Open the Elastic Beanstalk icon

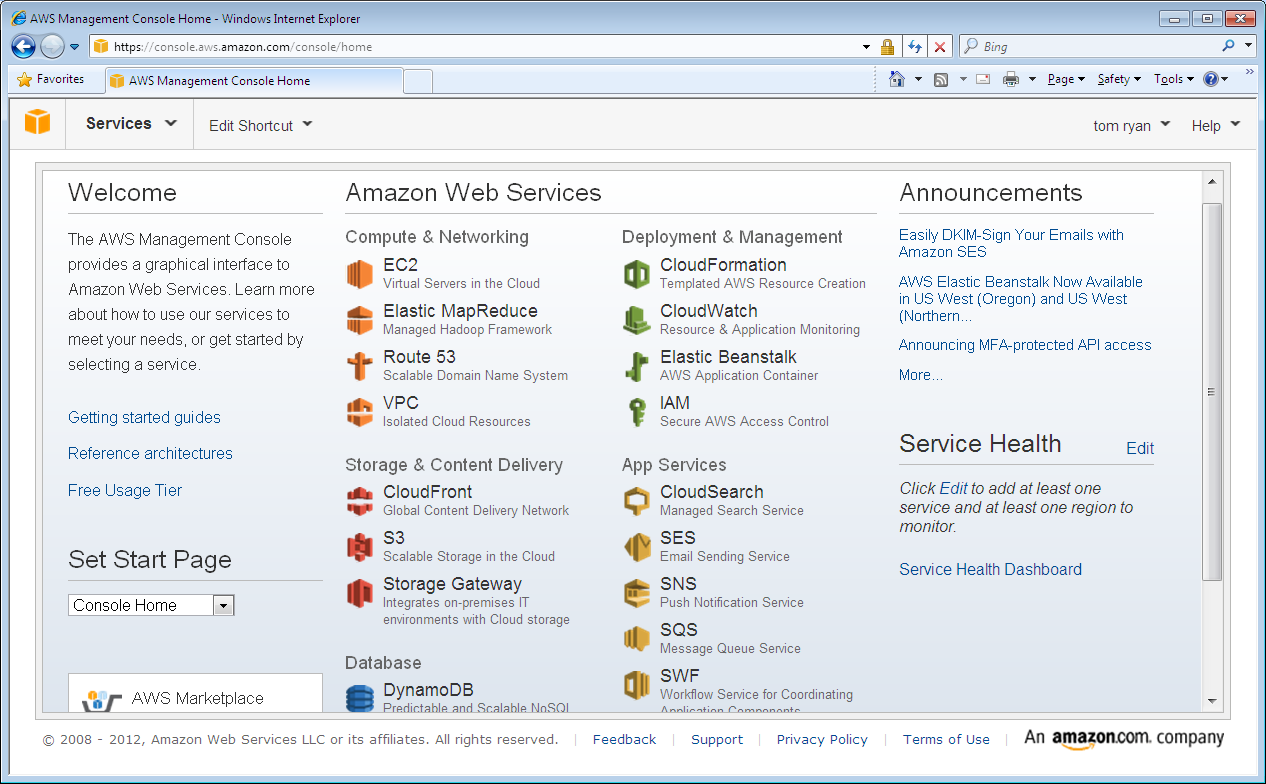[637, 366]
